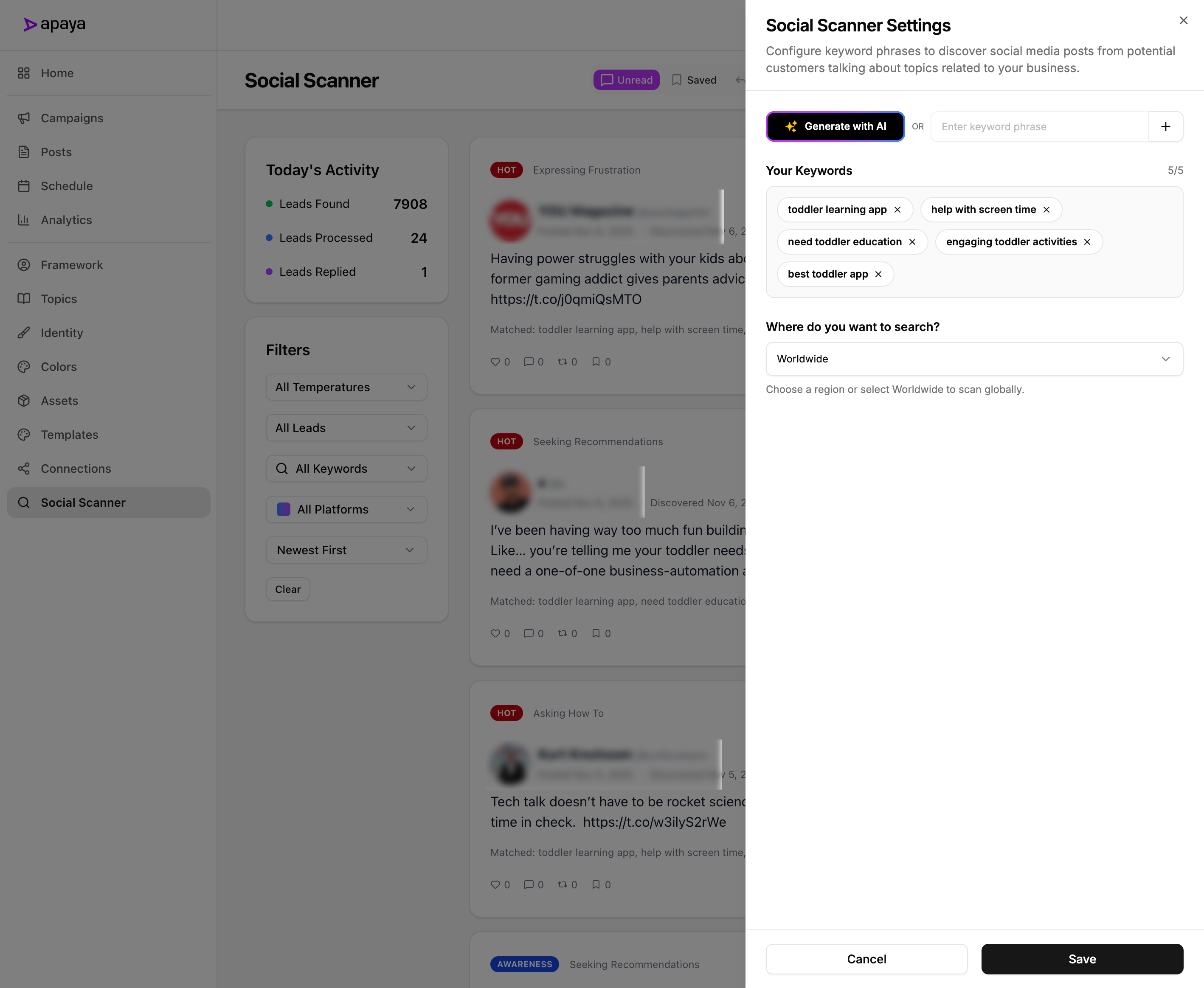Bookmark the Expressing Frustration post
The width and height of the screenshot is (1204, 988).
[596, 362]
